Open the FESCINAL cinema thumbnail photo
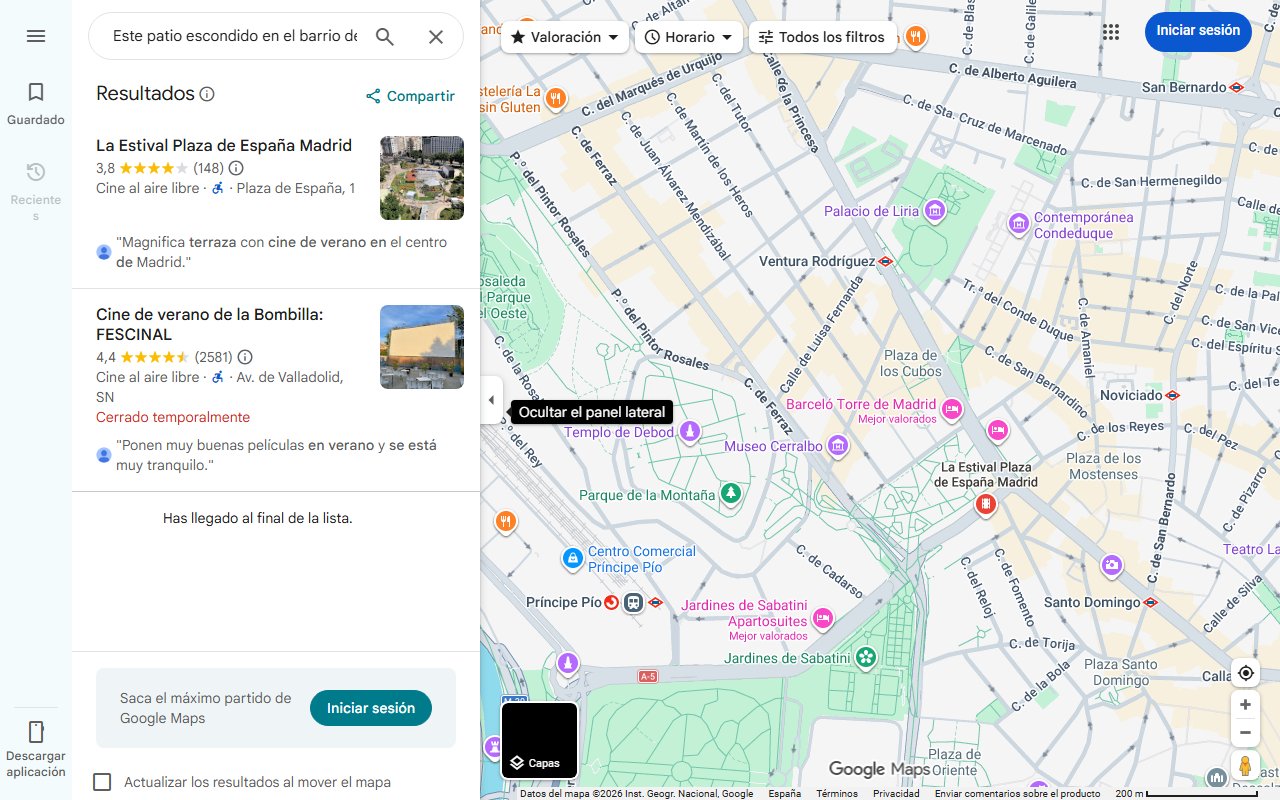This screenshot has height=800, width=1280. (421, 347)
